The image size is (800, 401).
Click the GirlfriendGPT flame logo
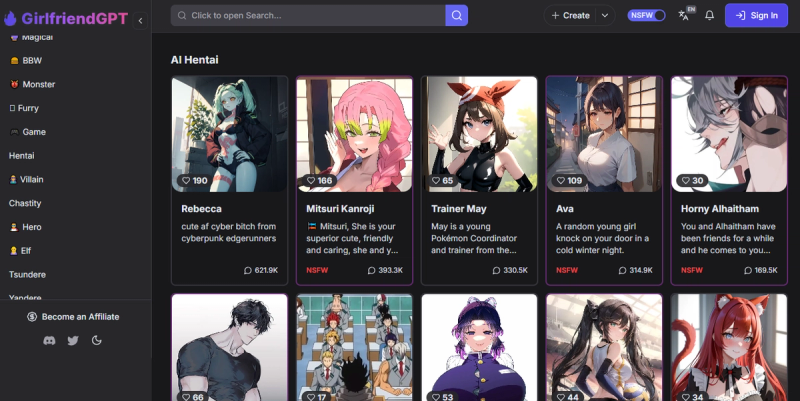[10, 18]
